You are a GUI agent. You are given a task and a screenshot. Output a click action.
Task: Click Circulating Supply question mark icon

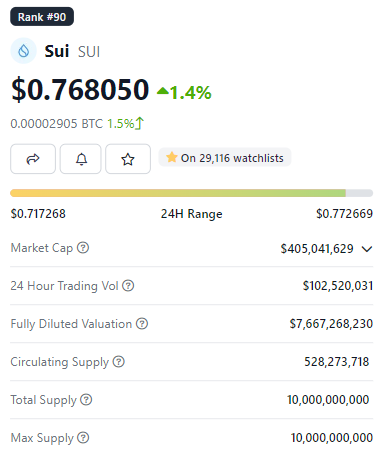tap(118, 361)
